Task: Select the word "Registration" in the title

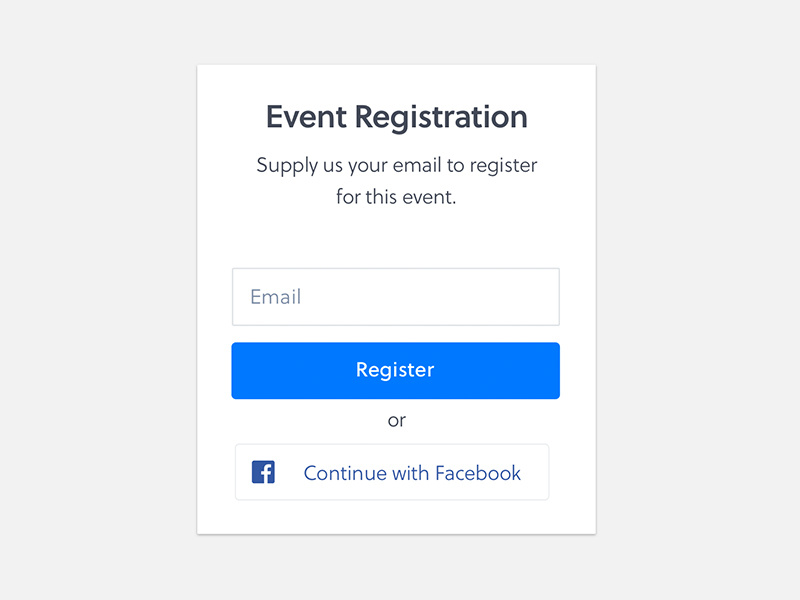Action: (x=441, y=117)
